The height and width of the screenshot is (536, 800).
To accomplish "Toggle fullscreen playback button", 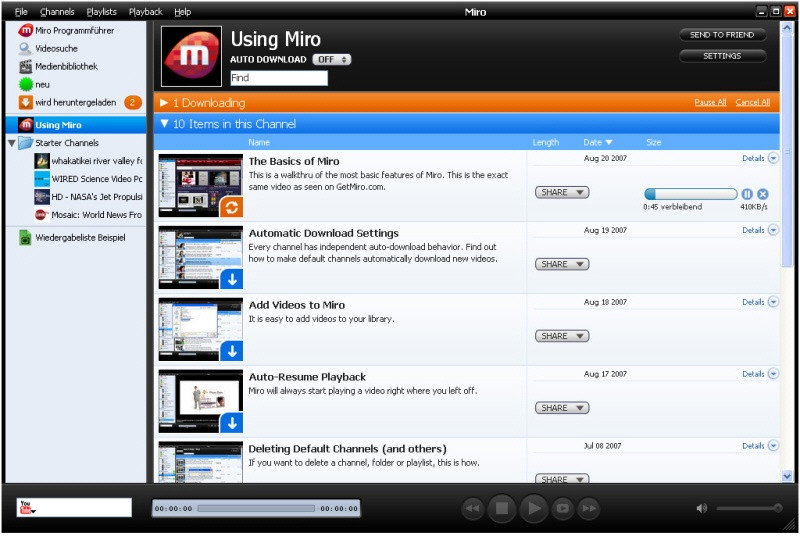I will (562, 508).
